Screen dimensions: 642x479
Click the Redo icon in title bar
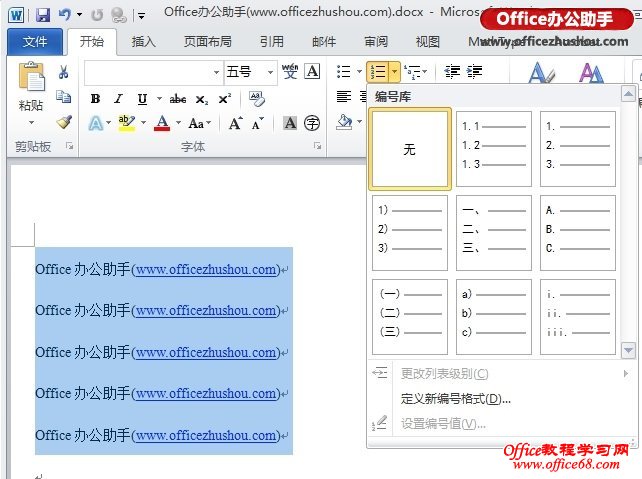(x=97, y=16)
